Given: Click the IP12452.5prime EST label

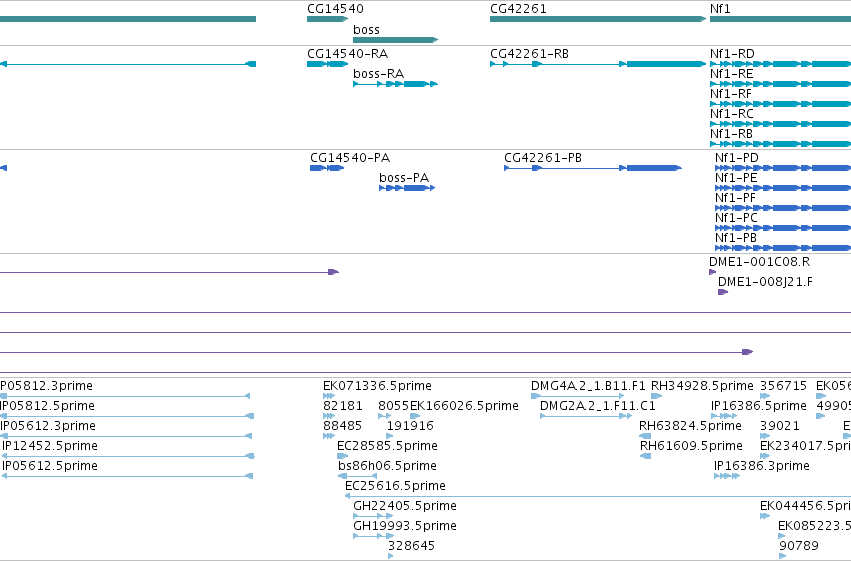Looking at the screenshot, I should point(50,446).
